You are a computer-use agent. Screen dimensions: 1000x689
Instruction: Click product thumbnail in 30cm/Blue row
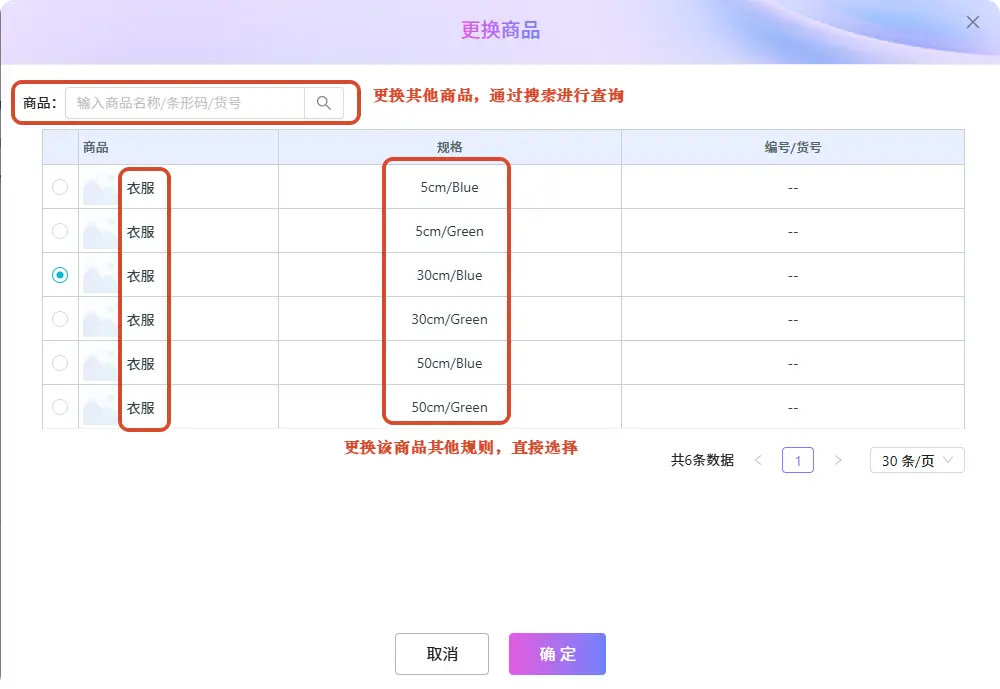(x=101, y=276)
